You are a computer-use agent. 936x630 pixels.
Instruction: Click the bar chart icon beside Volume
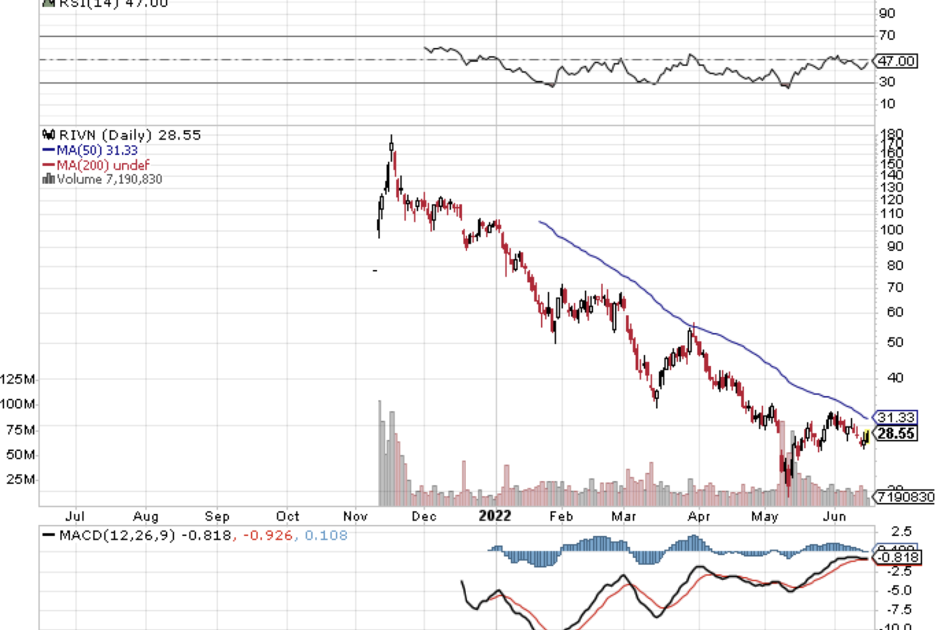pos(46,179)
